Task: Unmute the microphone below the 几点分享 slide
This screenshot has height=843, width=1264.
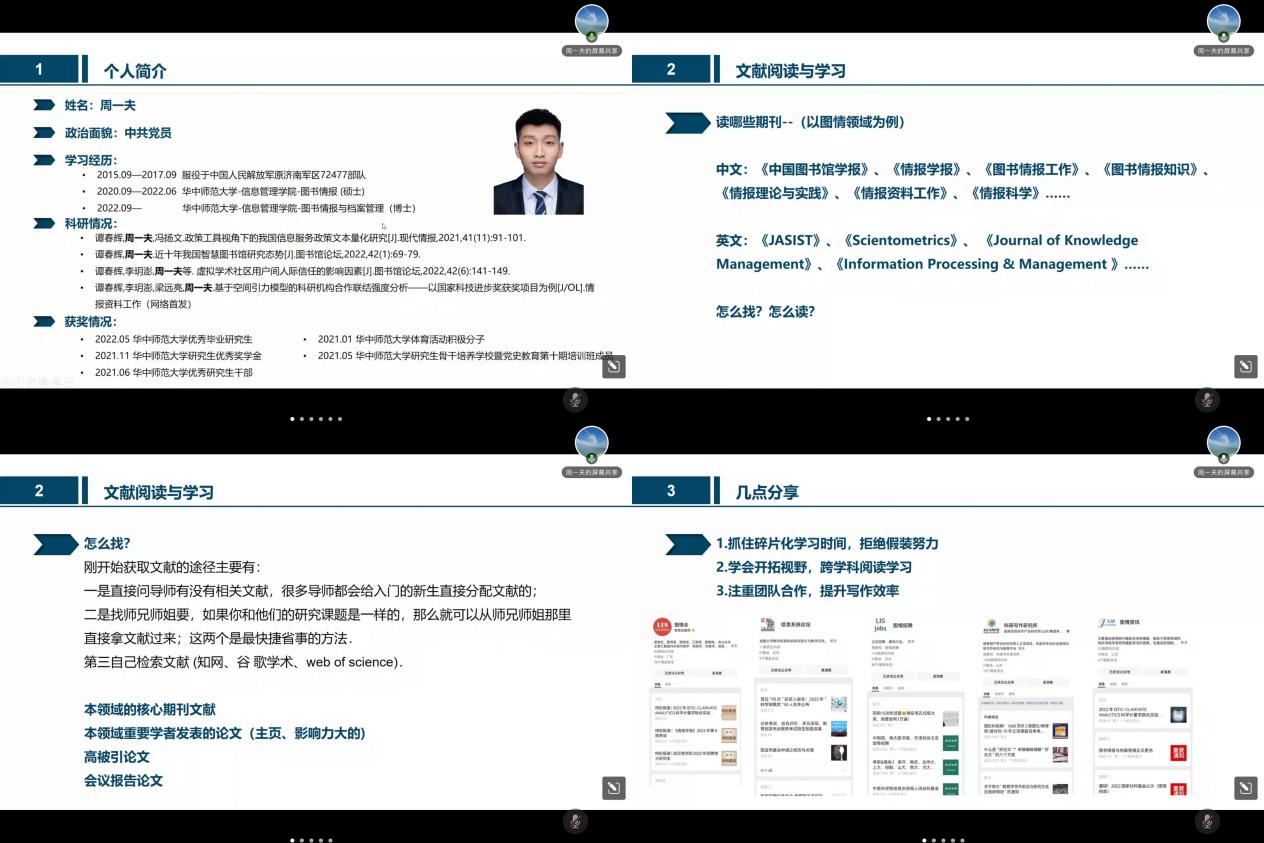Action: (x=1207, y=821)
